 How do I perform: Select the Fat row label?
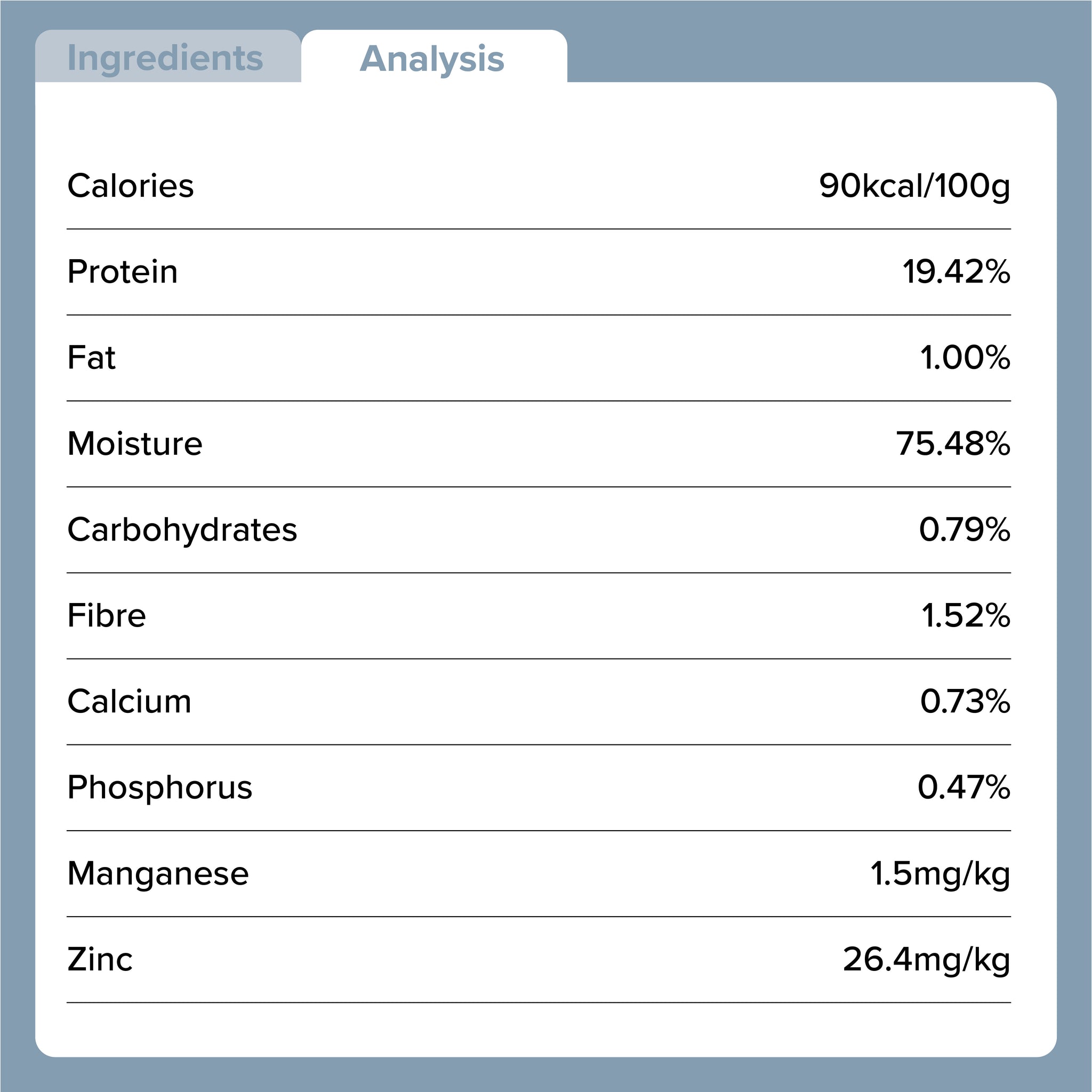[x=92, y=358]
